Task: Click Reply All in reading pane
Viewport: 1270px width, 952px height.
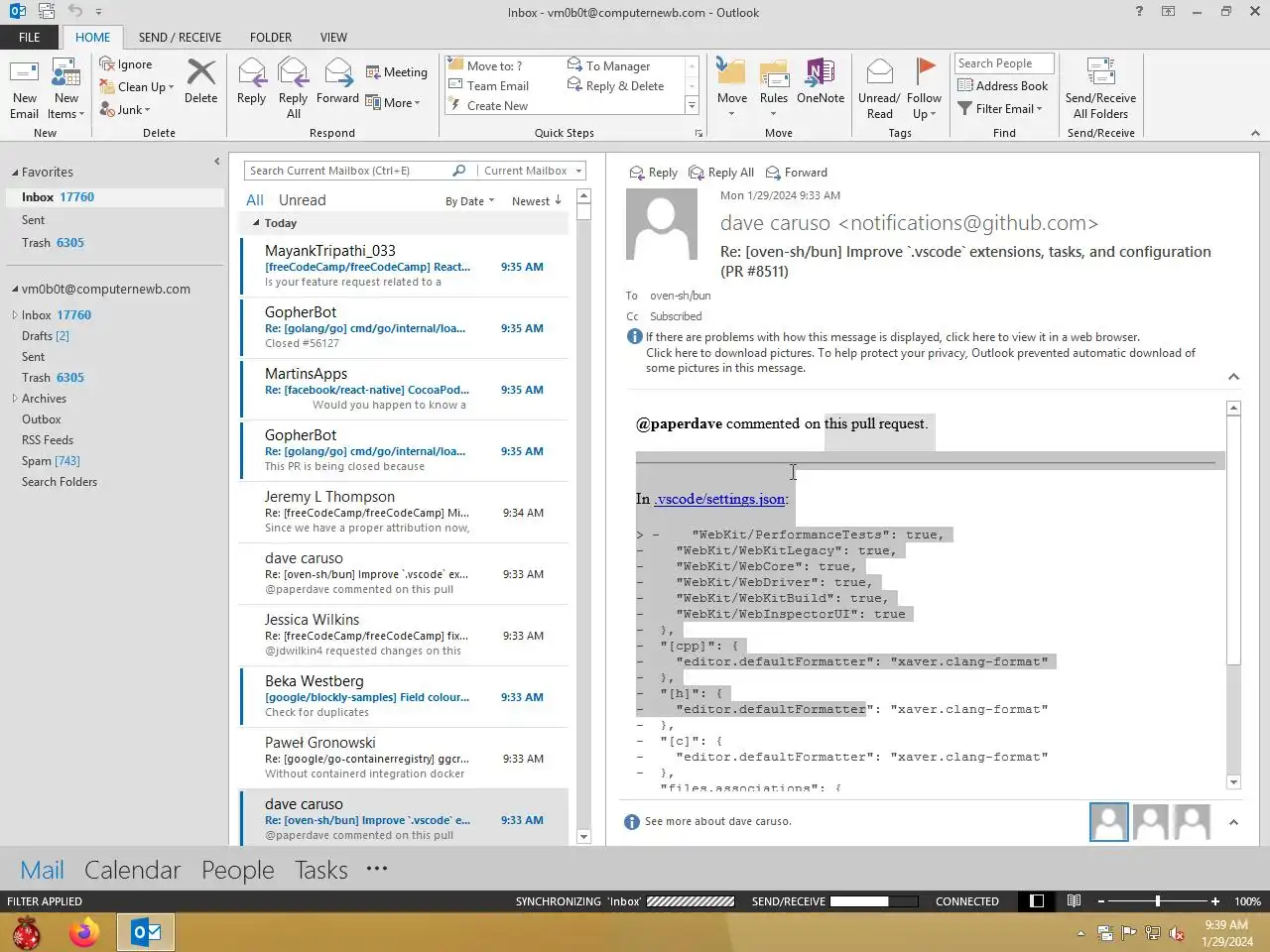Action: click(721, 173)
